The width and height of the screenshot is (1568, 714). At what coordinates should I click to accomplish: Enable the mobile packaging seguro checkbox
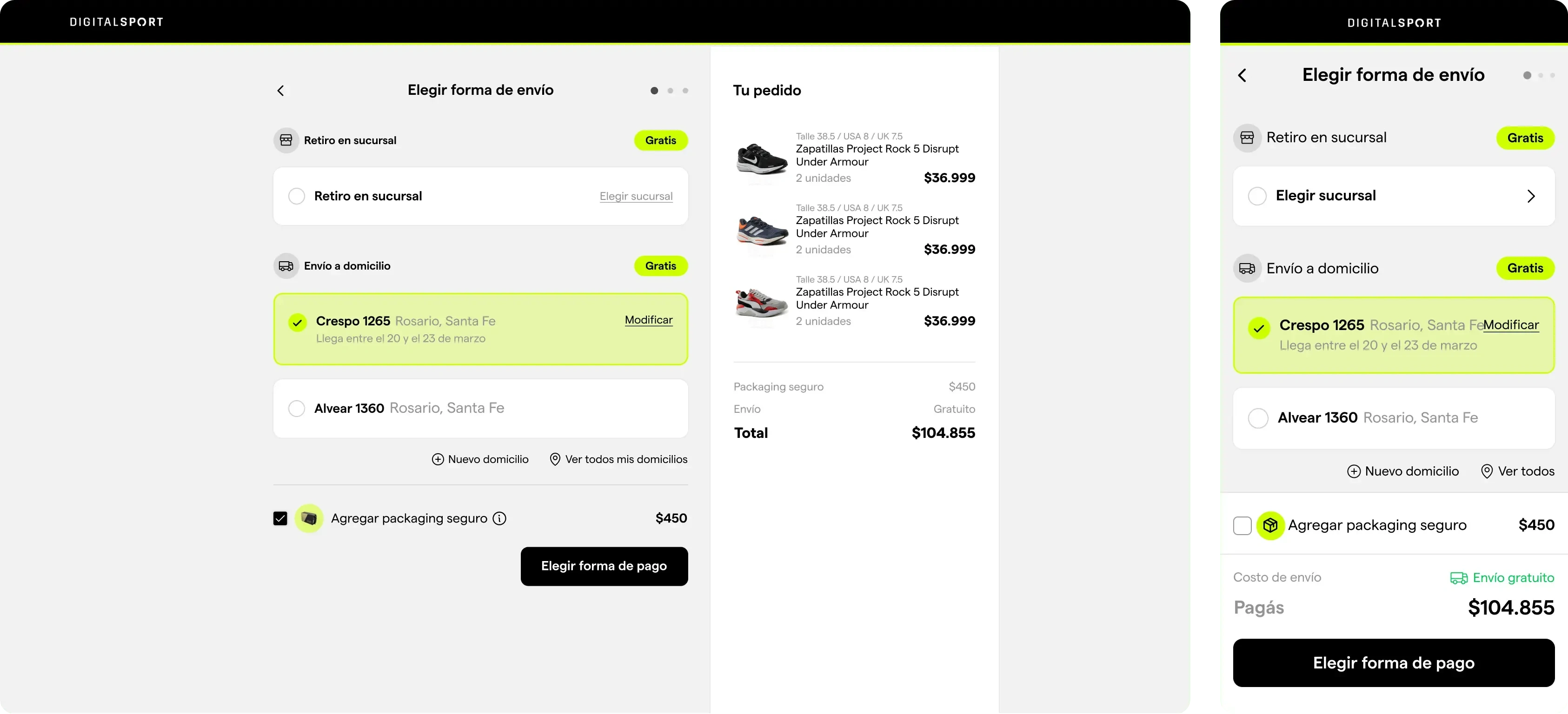point(1242,525)
